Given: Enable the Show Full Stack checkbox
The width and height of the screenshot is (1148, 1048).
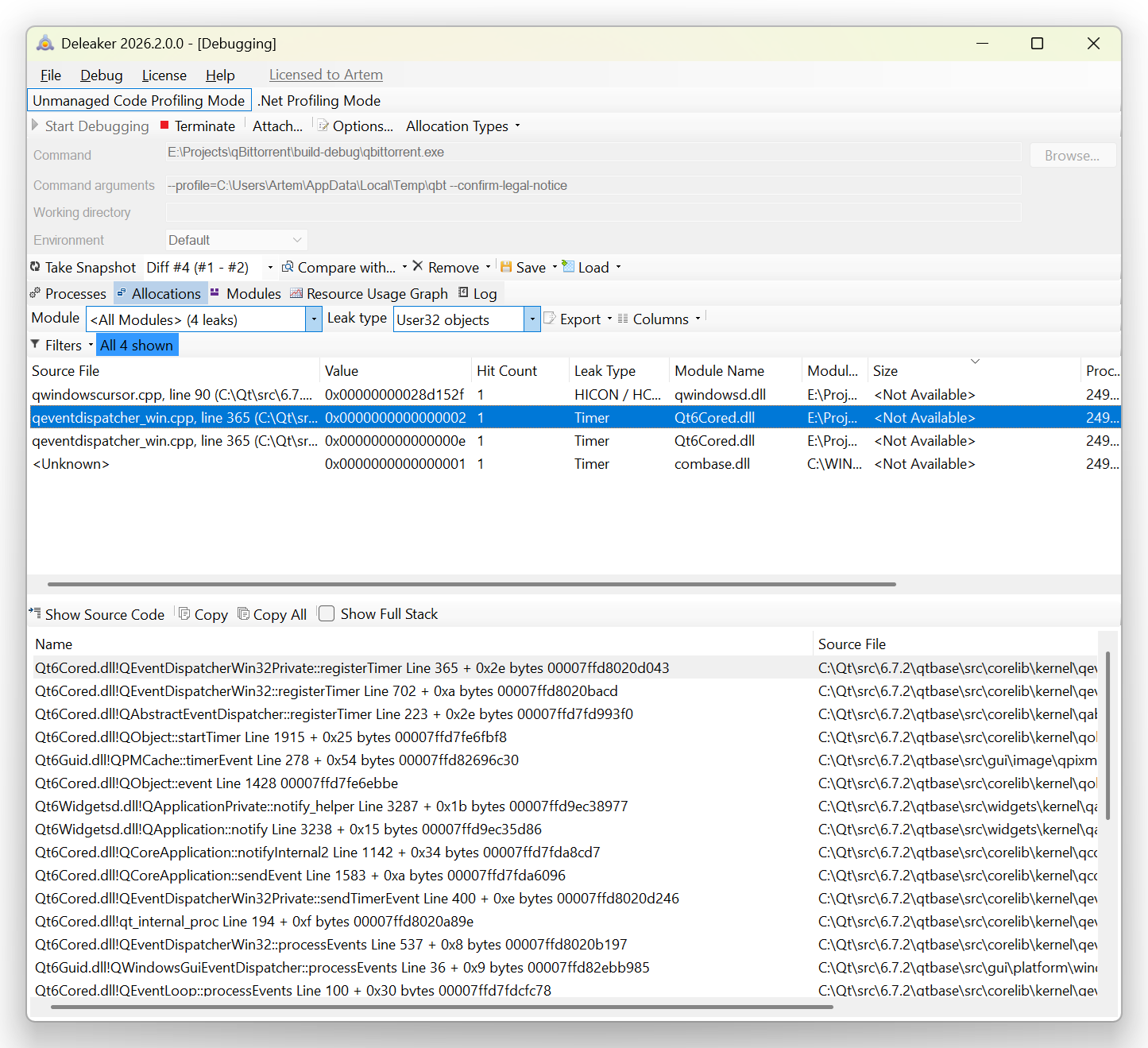Looking at the screenshot, I should pos(327,613).
